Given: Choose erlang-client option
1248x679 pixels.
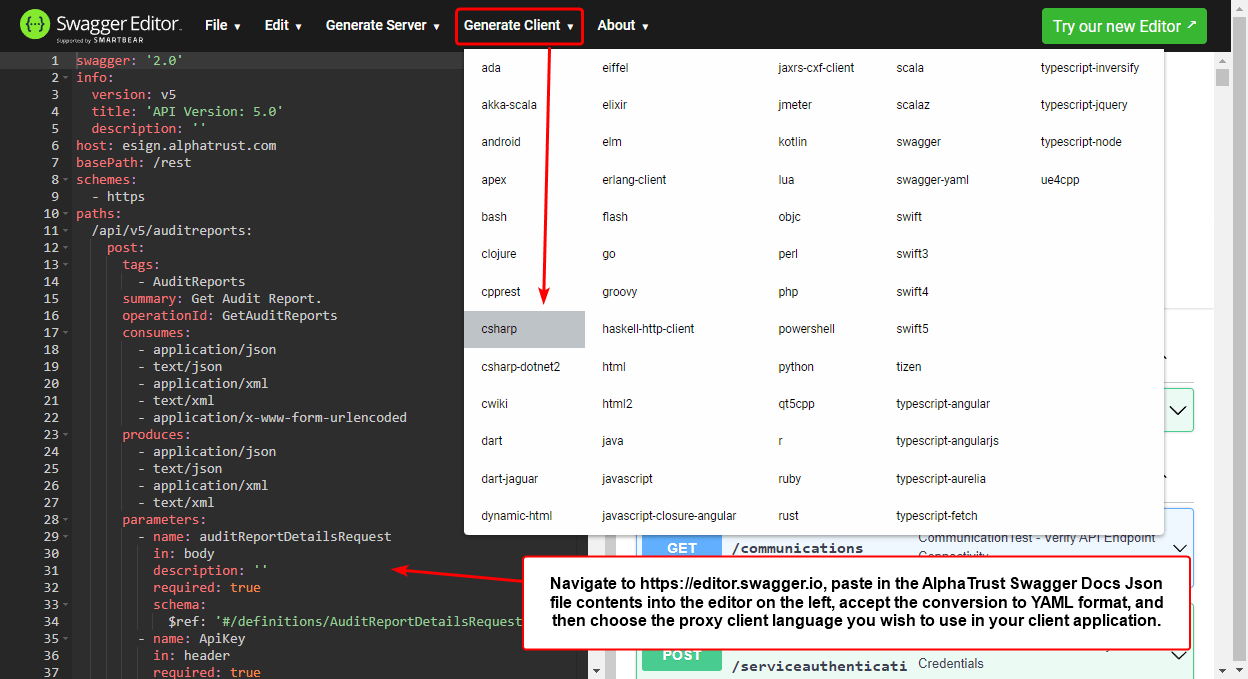Looking at the screenshot, I should coord(634,180).
